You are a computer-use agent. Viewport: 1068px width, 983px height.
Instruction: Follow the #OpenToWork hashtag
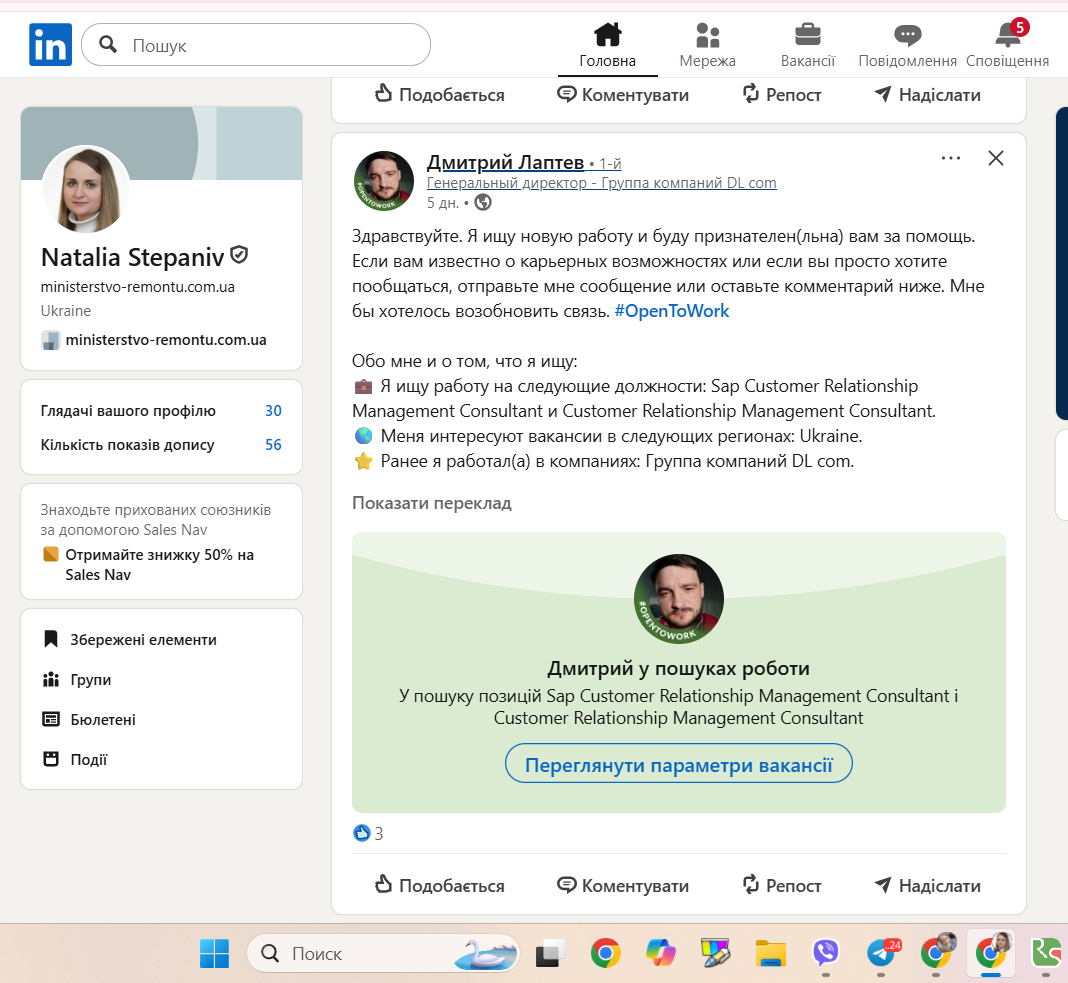pos(672,311)
